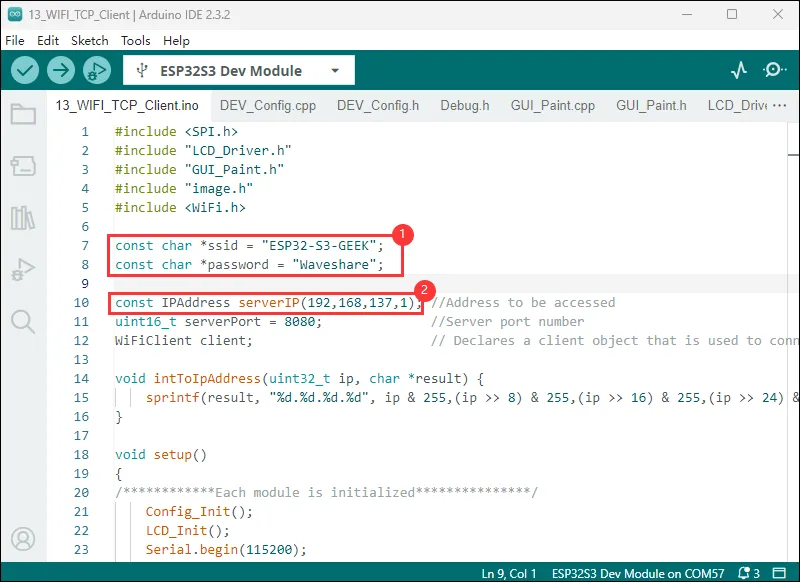Viewport: 800px width, 582px height.
Task: Click the Upload arrow button
Action: [61, 70]
